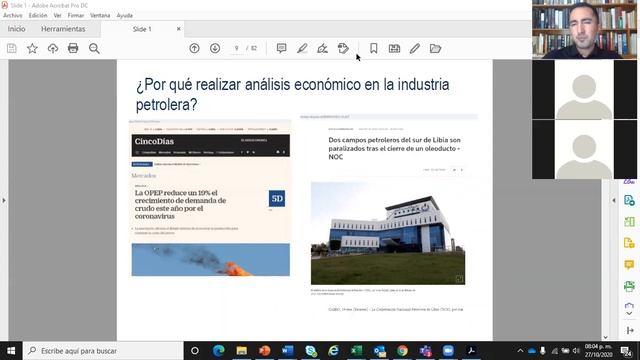Open Google Chrome from taskbar
This screenshot has height=360, width=640.
402,351
